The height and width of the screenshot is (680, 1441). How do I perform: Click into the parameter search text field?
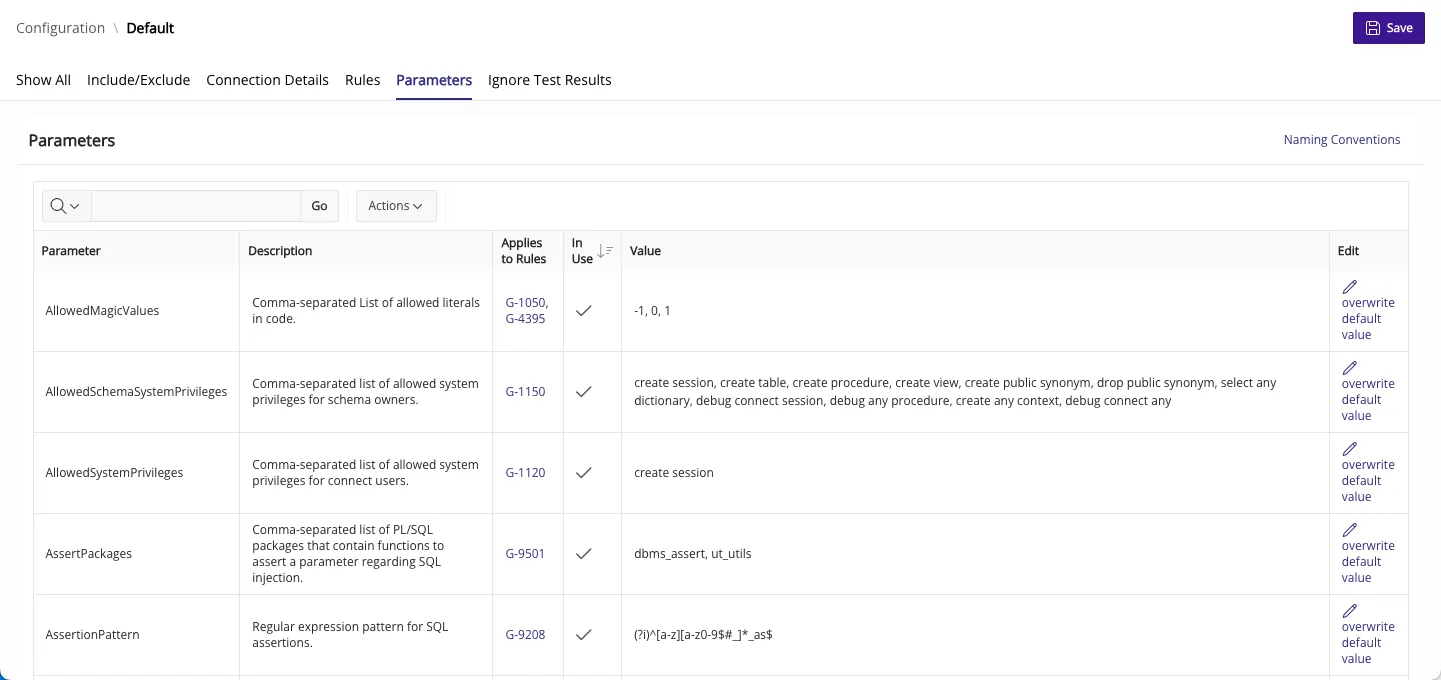coord(195,206)
